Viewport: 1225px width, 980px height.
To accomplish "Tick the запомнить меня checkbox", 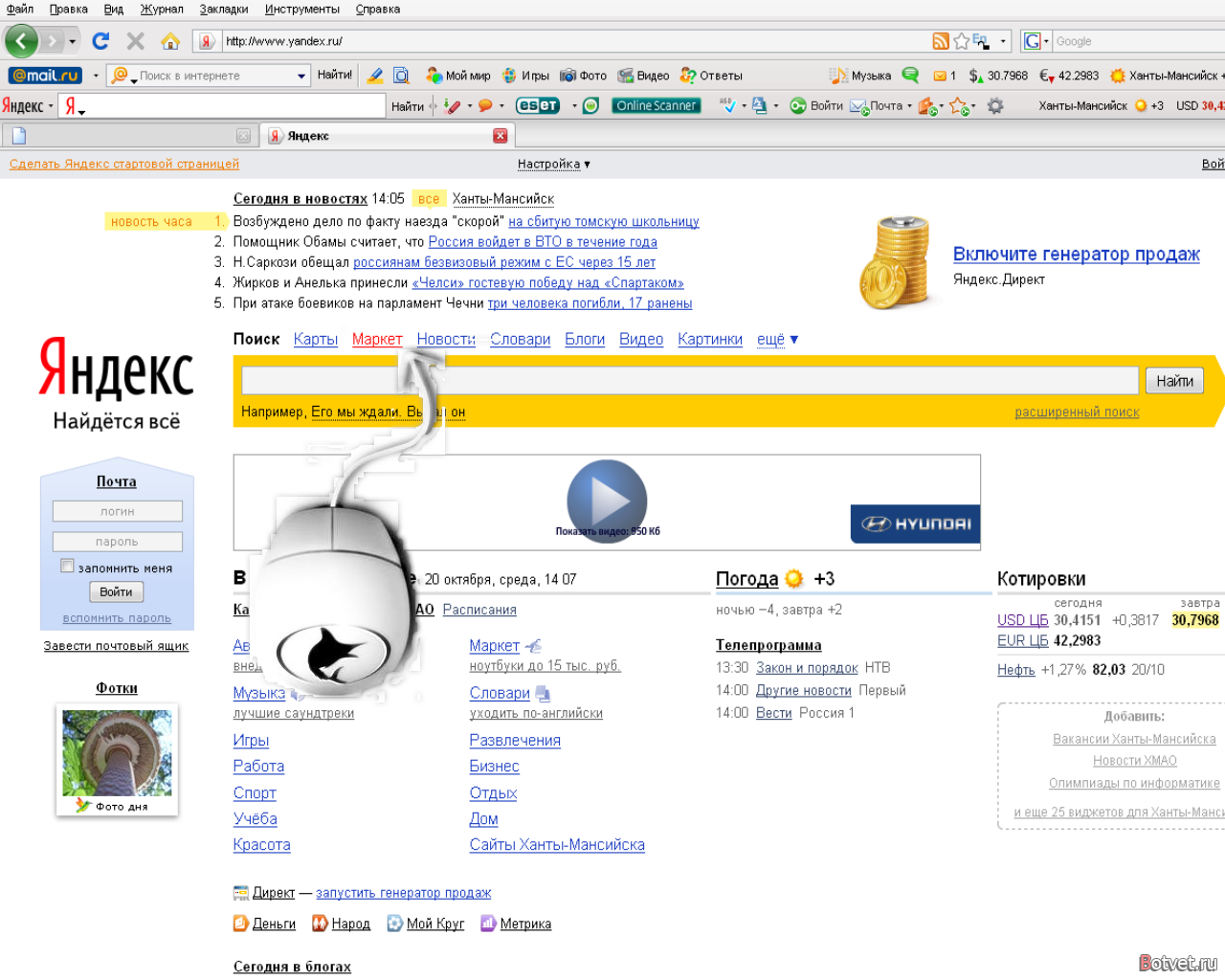I will (67, 566).
